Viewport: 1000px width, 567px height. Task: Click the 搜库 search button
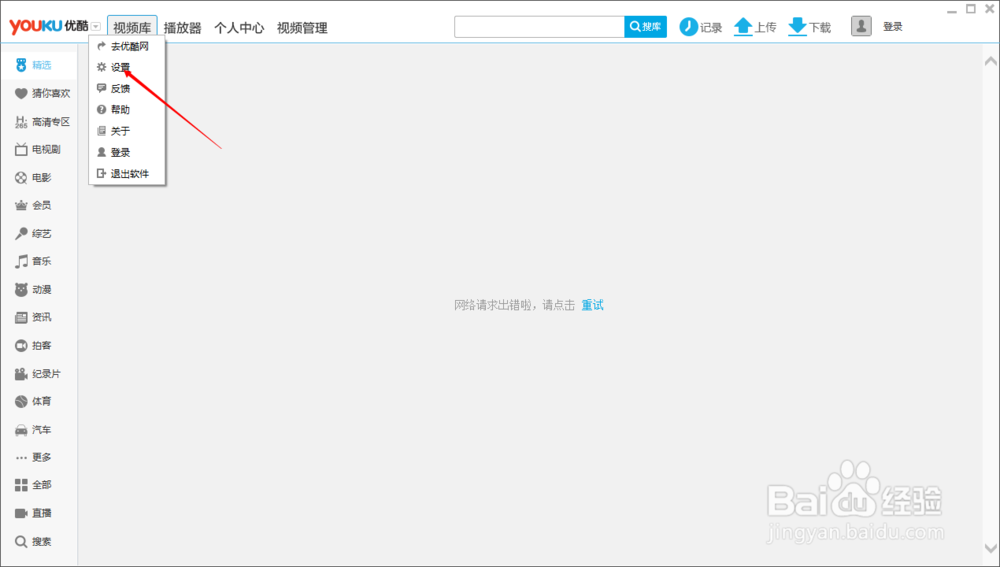click(645, 27)
